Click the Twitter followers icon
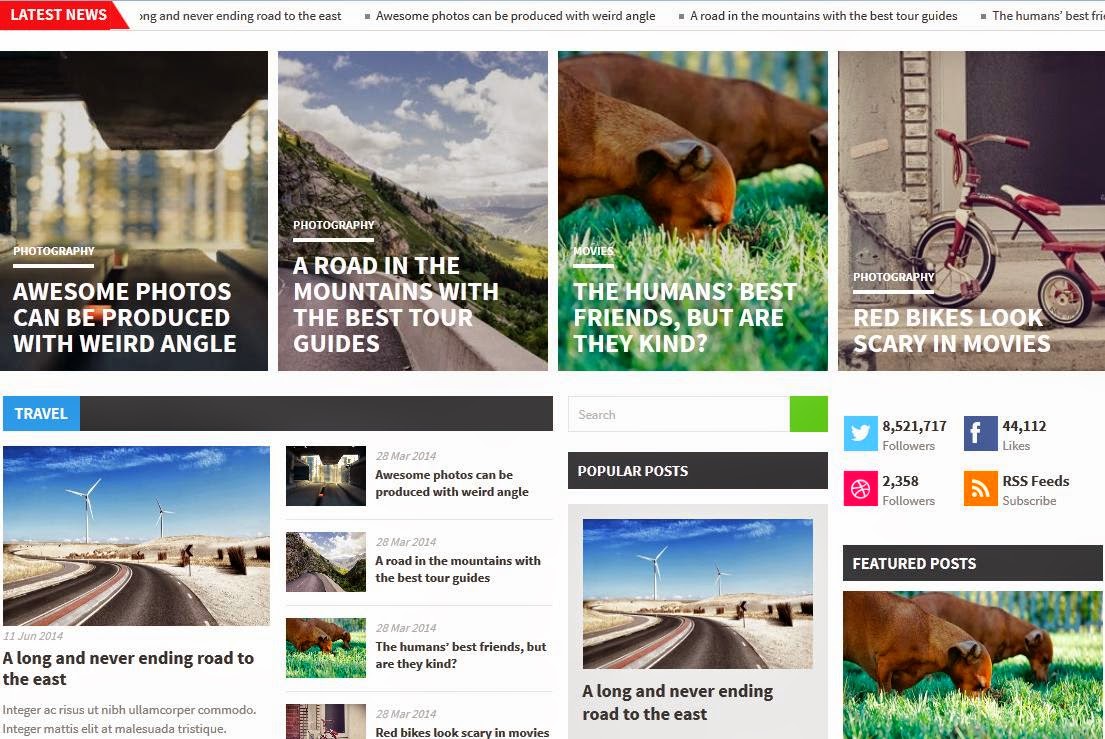Image resolution: width=1105 pixels, height=739 pixels. coord(860,433)
